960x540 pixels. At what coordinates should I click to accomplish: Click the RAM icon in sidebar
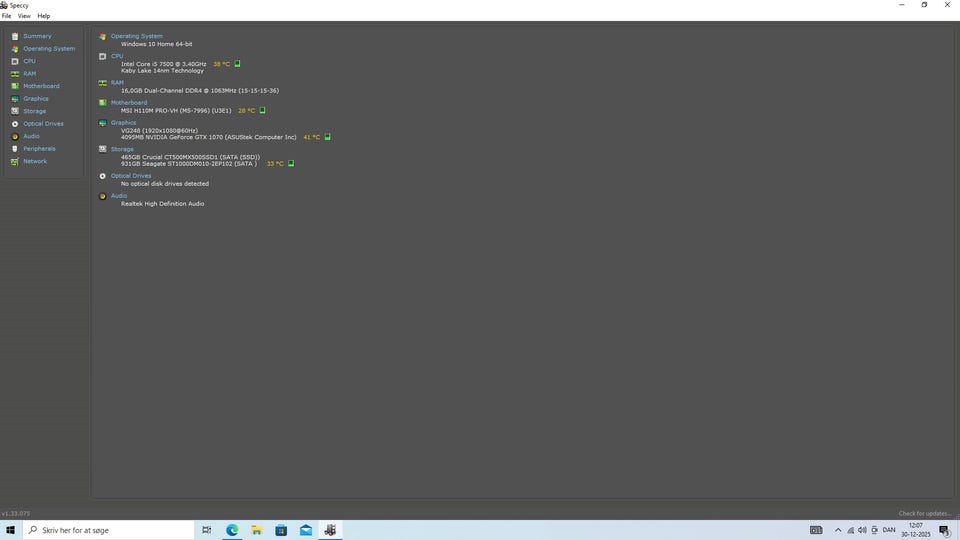pos(14,74)
